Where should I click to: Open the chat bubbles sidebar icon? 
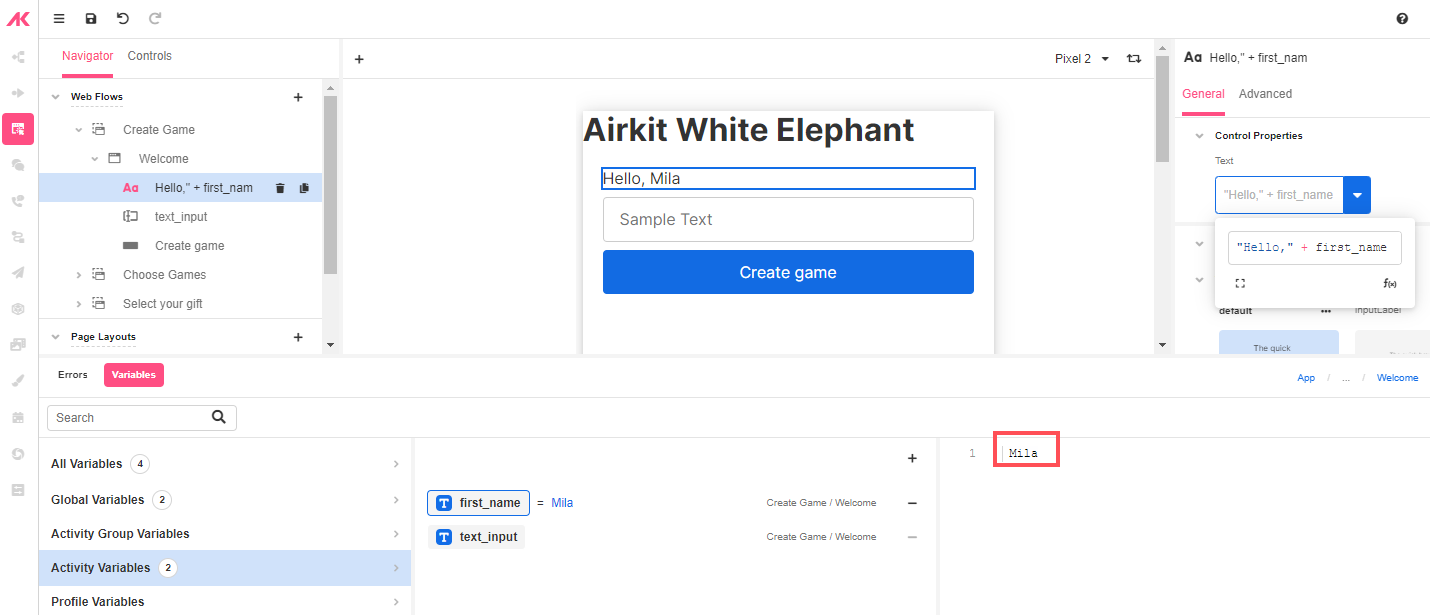18,165
